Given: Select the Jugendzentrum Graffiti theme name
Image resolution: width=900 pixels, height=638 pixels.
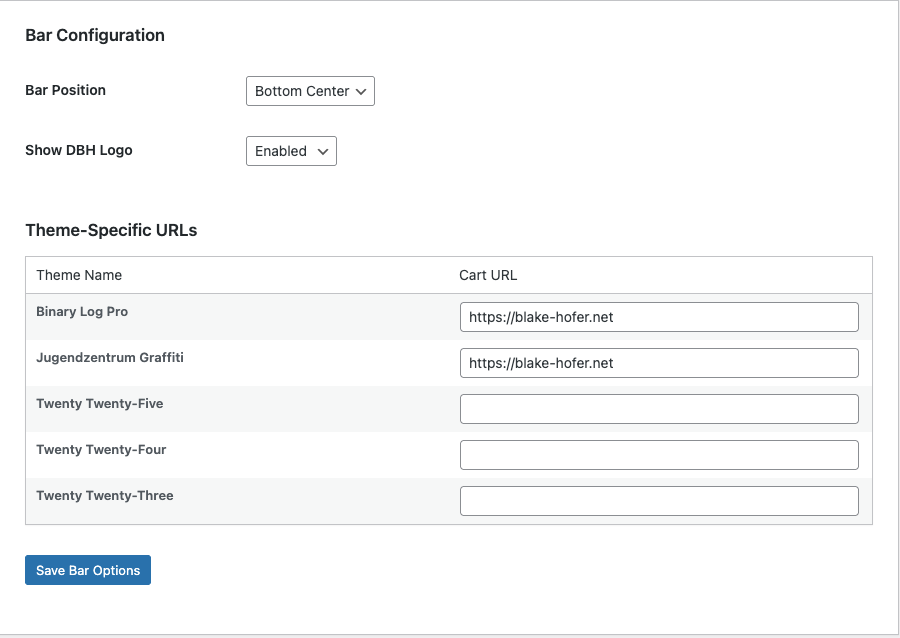Looking at the screenshot, I should pyautogui.click(x=109, y=358).
